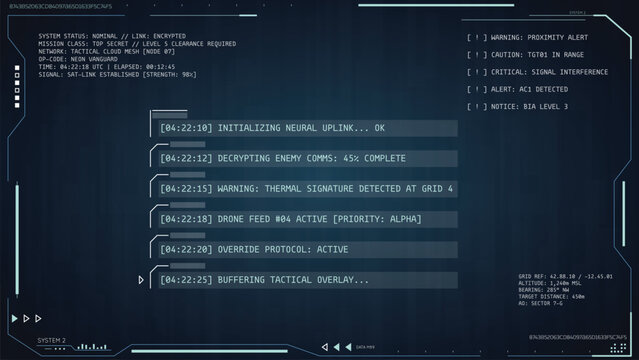Screen dimensions: 639x360
Task: Click the [04:22:18] timestamp in the log
Action: pyautogui.click(x=186, y=219)
